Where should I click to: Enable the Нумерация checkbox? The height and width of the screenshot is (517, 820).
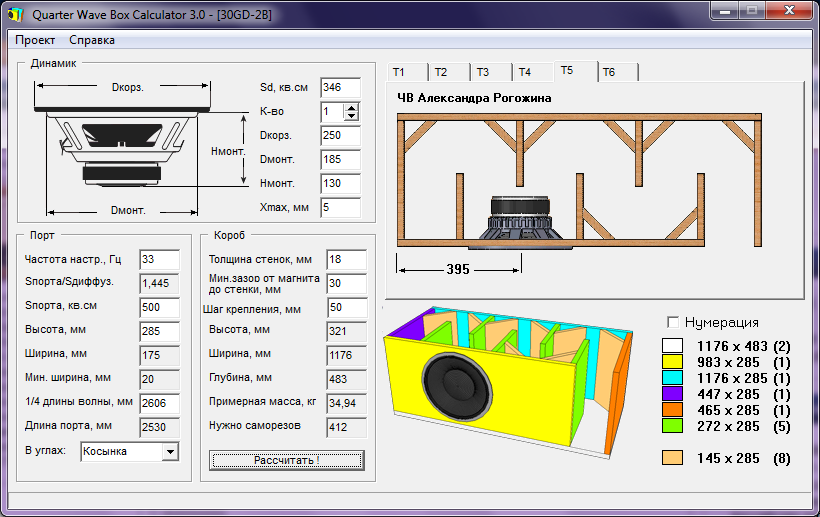[x=673, y=322]
